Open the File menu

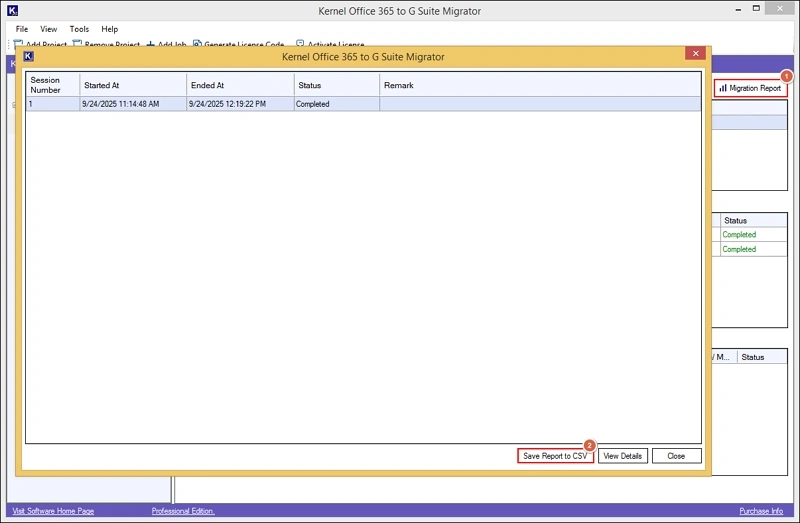point(22,29)
